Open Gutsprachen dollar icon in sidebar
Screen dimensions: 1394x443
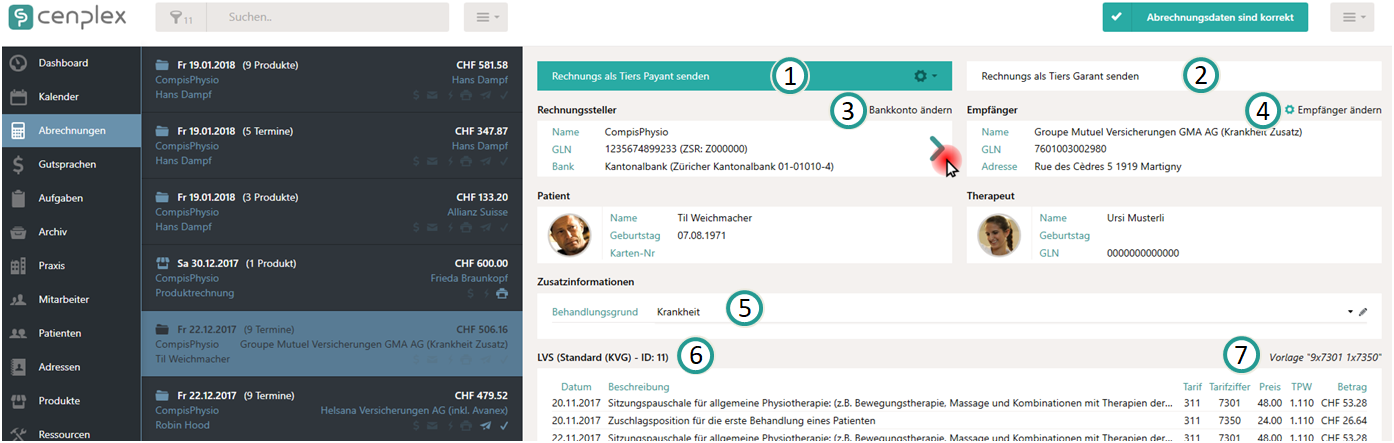(x=18, y=165)
